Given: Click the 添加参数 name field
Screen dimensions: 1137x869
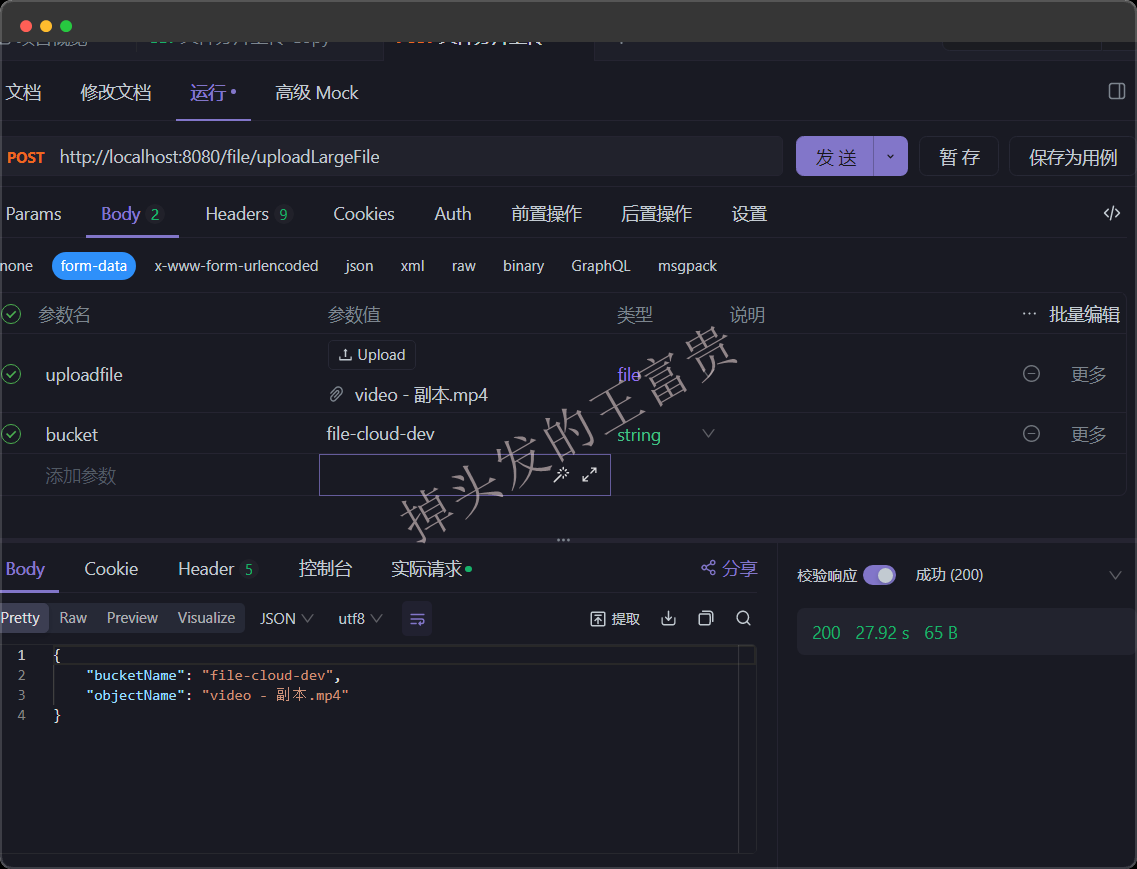Looking at the screenshot, I should click(x=80, y=476).
